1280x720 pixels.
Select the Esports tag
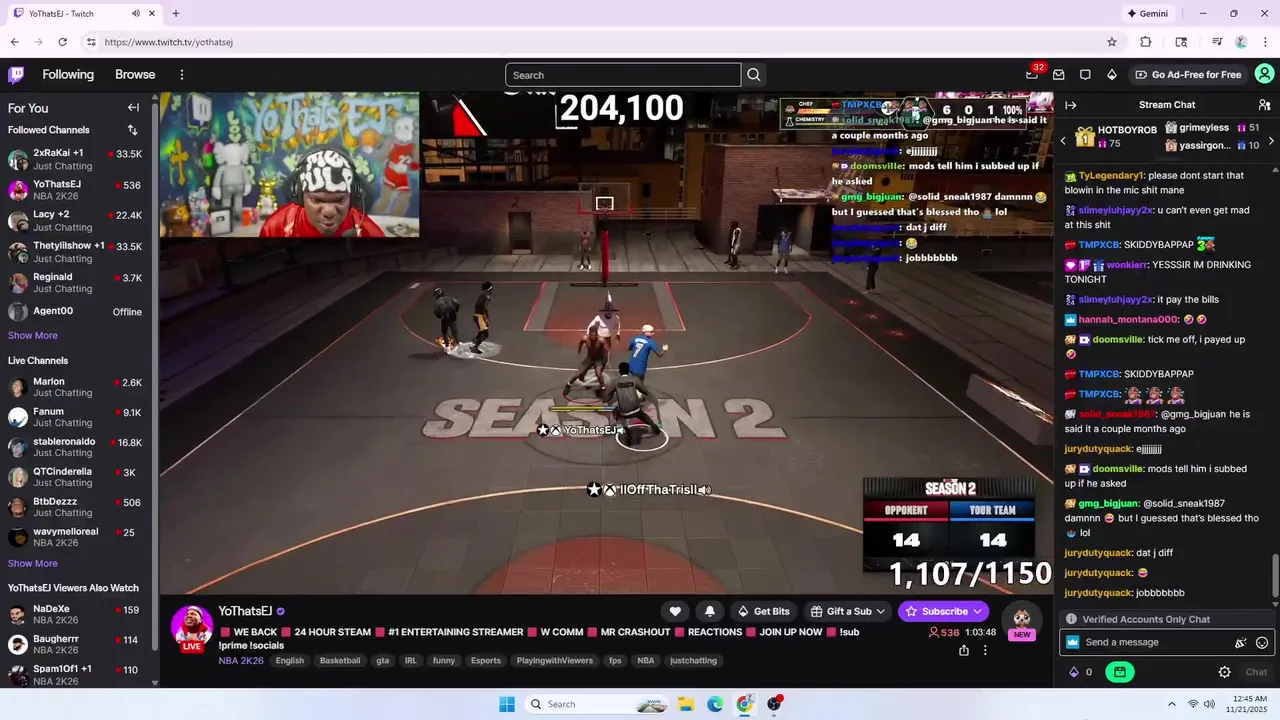(x=485, y=661)
